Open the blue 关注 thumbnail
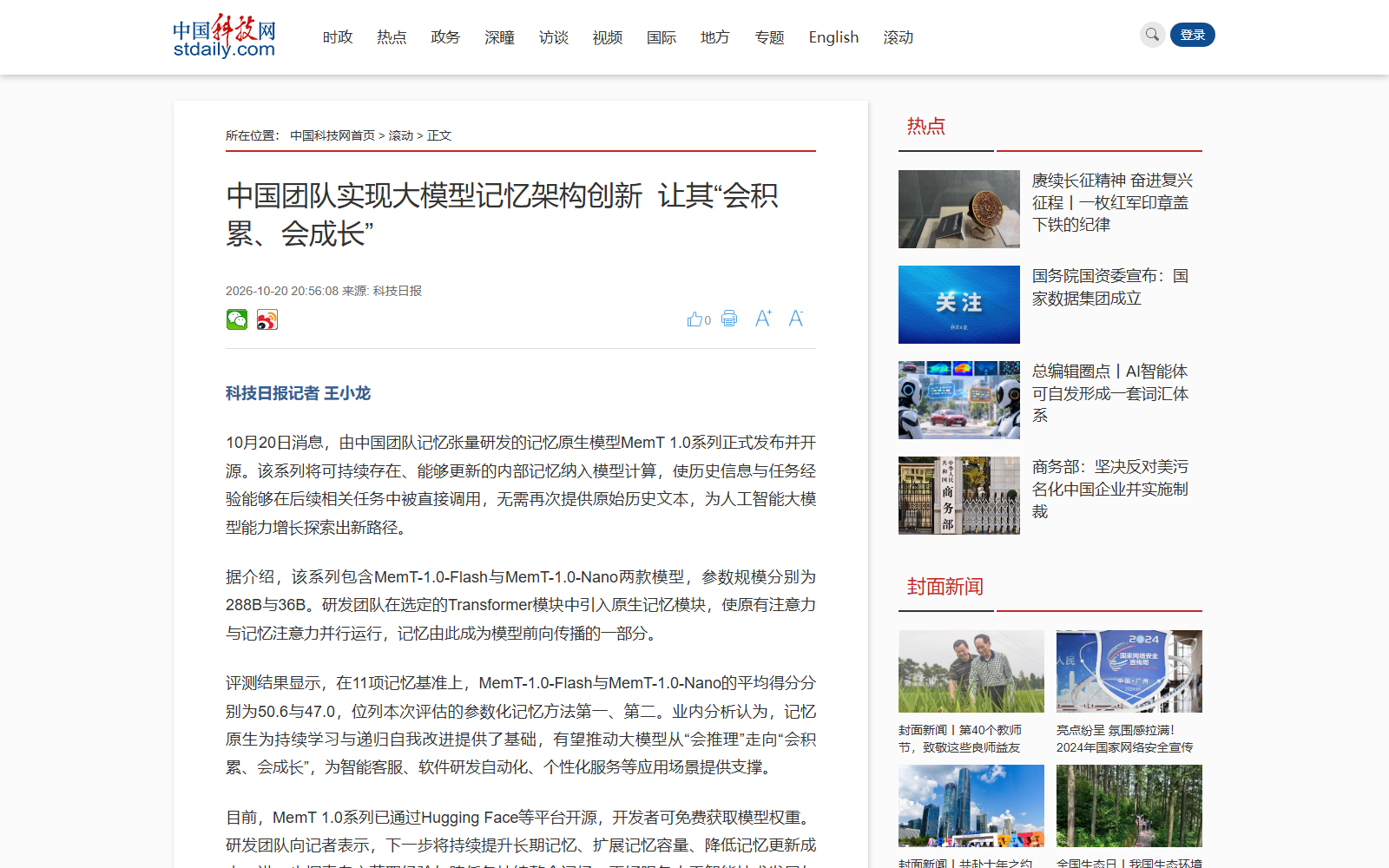The width and height of the screenshot is (1389, 868). pyautogui.click(x=959, y=305)
